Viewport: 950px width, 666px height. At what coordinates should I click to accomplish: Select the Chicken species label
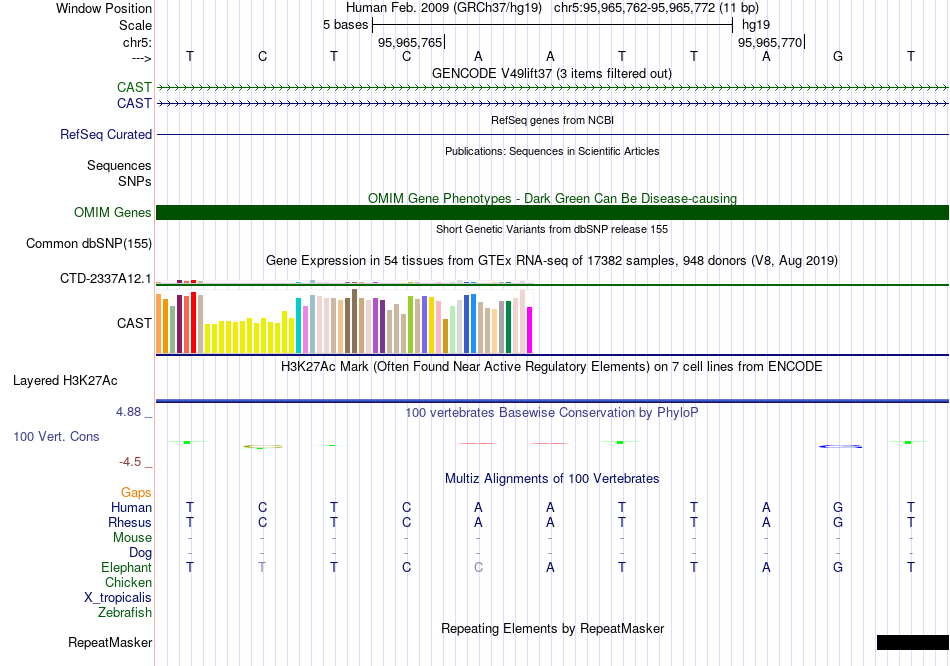[128, 582]
